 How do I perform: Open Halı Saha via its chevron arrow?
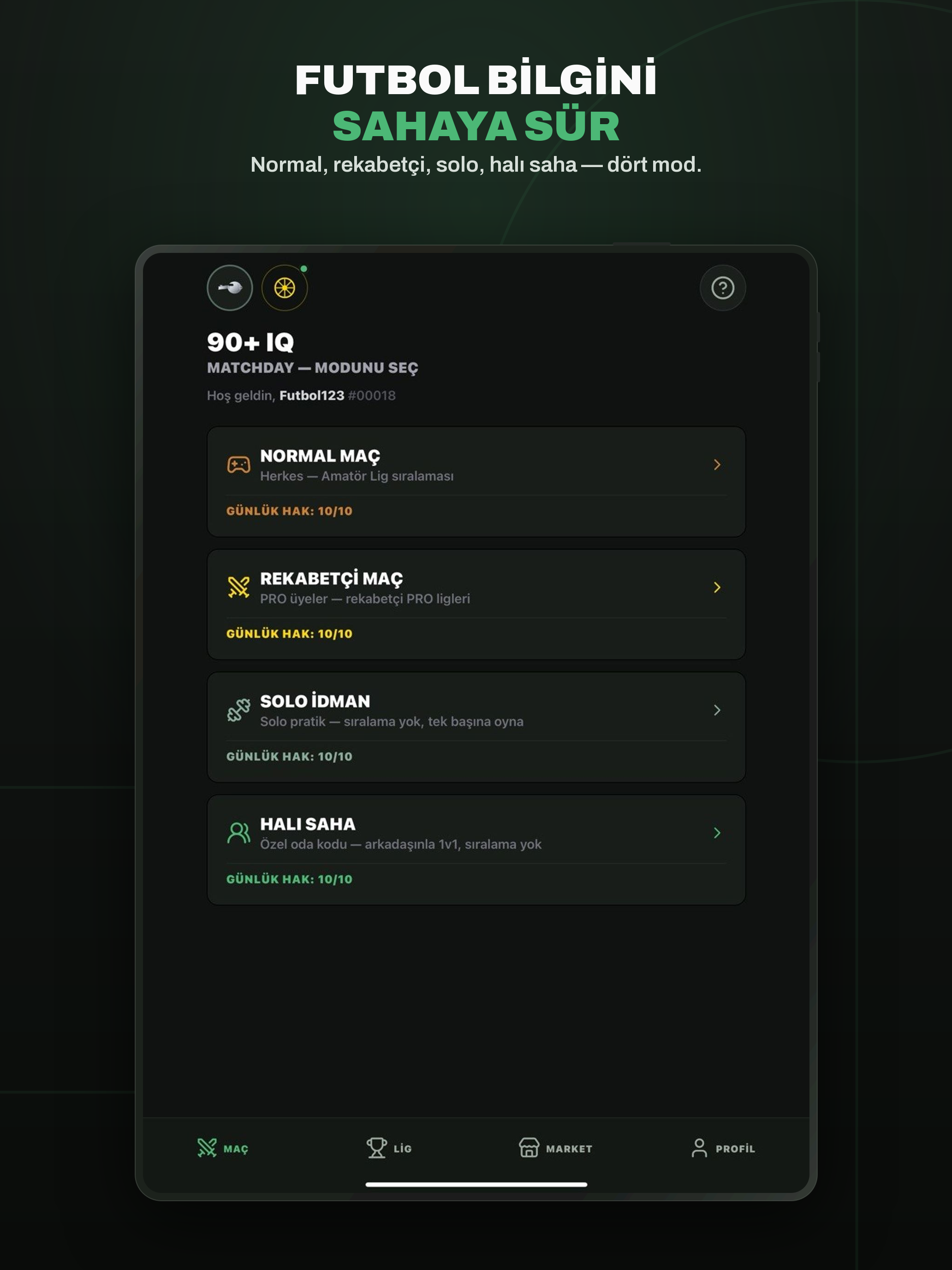pos(717,833)
